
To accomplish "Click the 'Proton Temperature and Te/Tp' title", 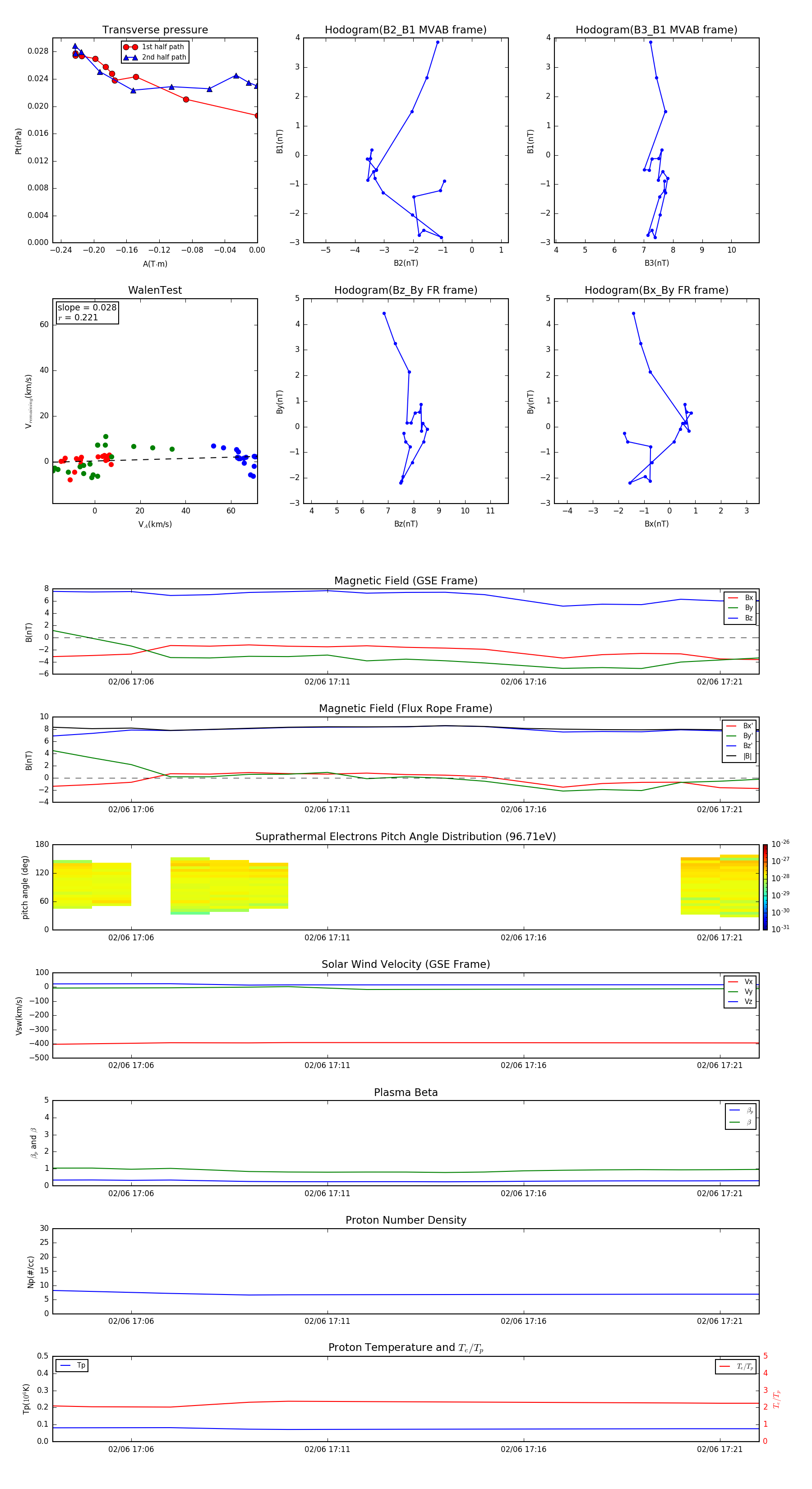I will [x=406, y=1347].
